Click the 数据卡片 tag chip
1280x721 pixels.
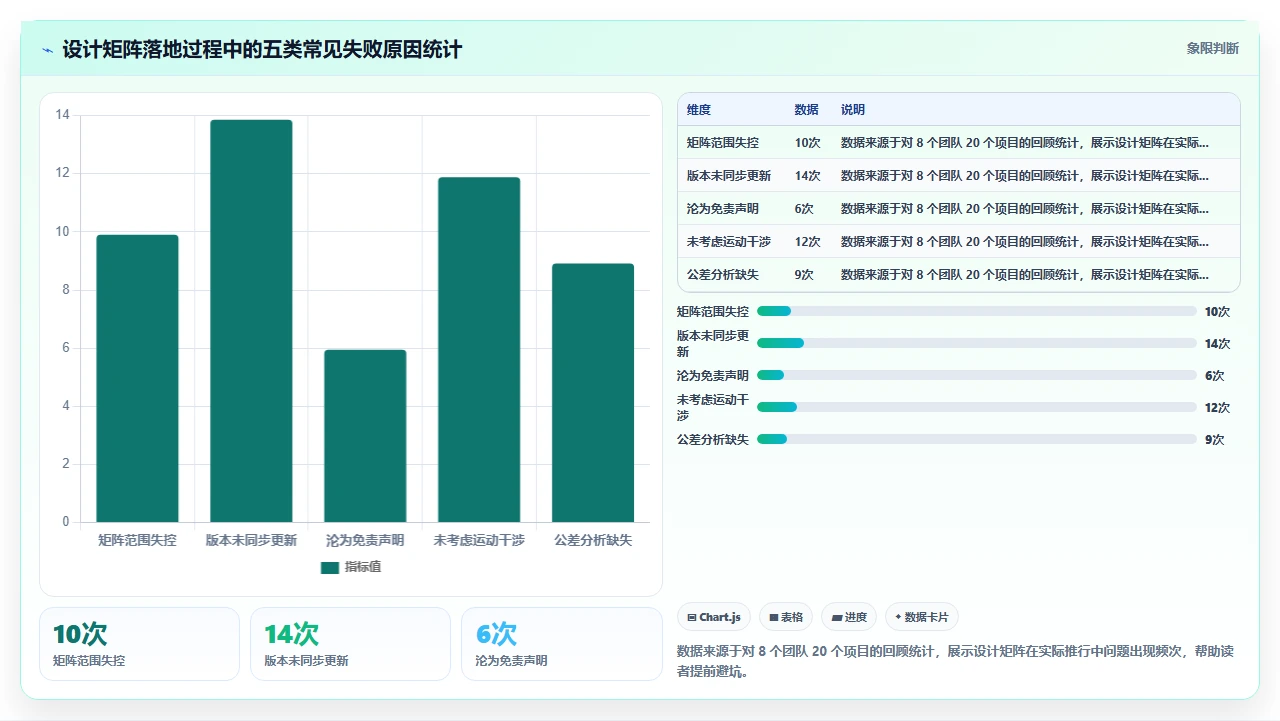coord(921,617)
